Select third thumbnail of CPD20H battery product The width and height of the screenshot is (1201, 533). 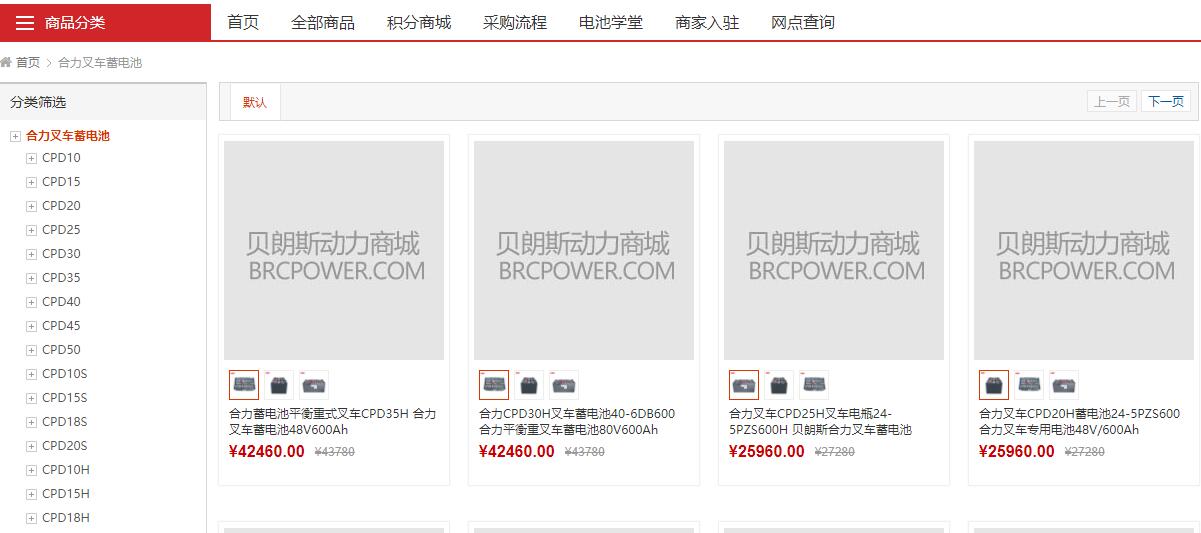click(1064, 385)
